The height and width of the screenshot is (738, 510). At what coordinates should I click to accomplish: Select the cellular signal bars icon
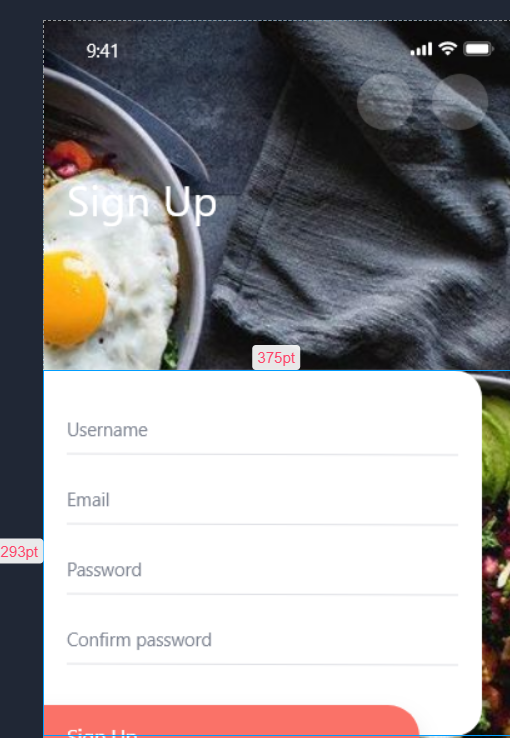(x=421, y=49)
